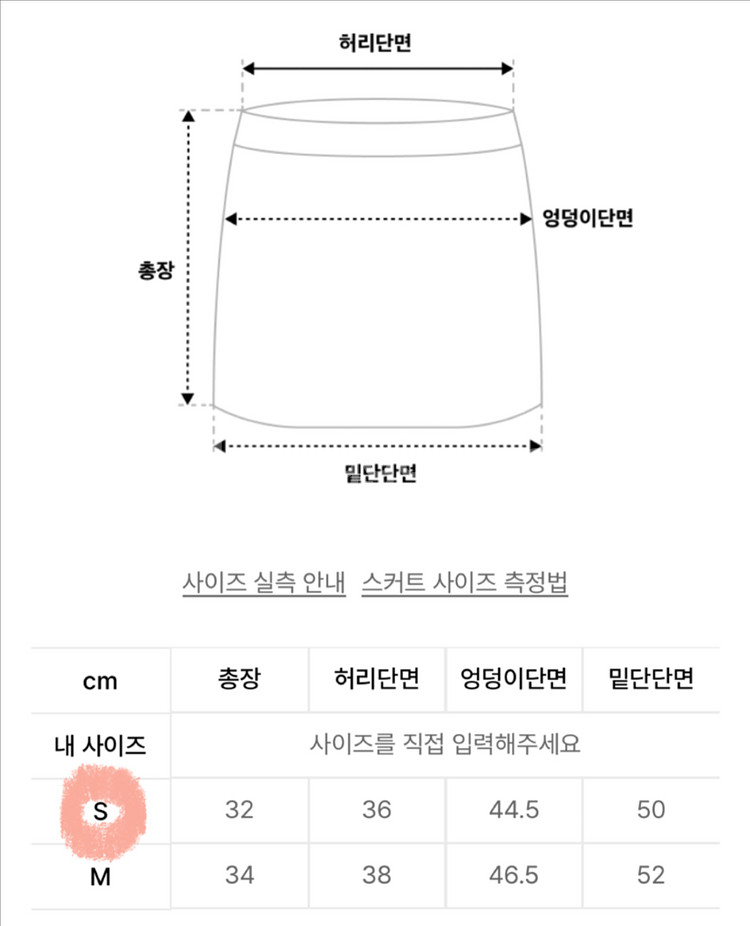Click the skirt waistband in the diagram

click(378, 127)
